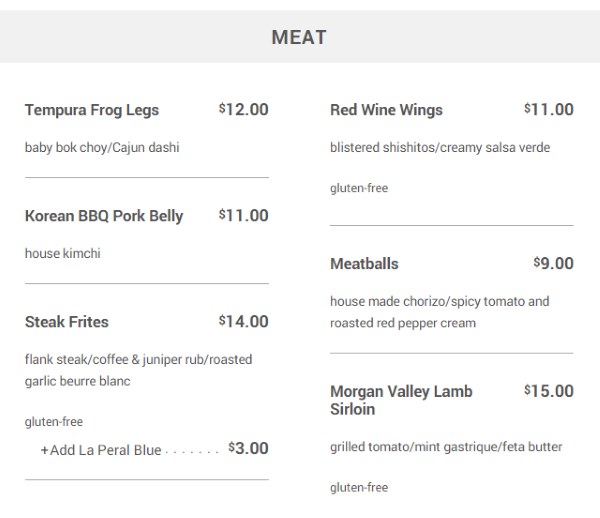The image size is (600, 518).
Task: Click the $9.00 Meatballs price
Action: click(554, 263)
